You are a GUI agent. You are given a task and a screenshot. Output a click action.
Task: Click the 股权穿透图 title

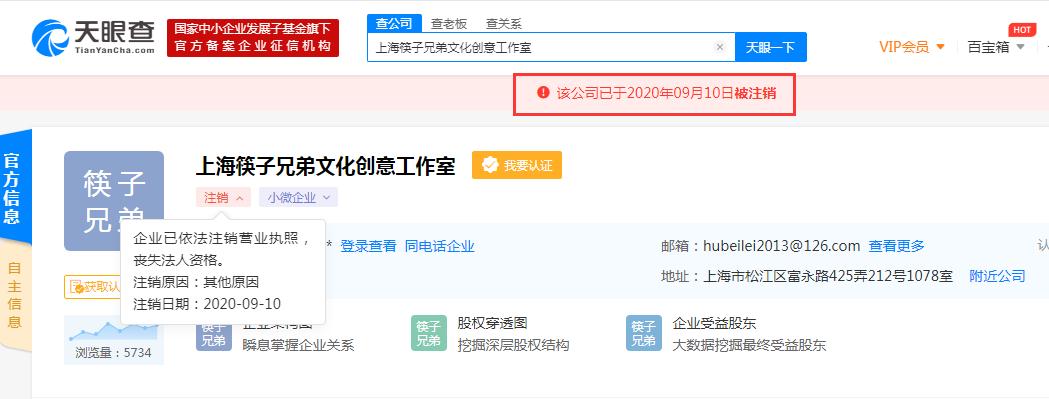[492, 323]
